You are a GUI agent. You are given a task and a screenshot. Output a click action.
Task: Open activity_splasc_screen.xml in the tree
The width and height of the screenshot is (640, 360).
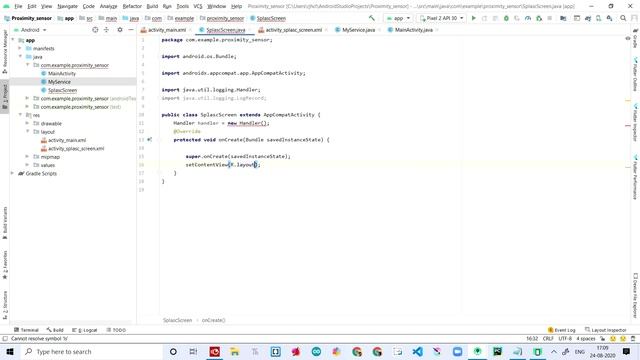(76, 149)
